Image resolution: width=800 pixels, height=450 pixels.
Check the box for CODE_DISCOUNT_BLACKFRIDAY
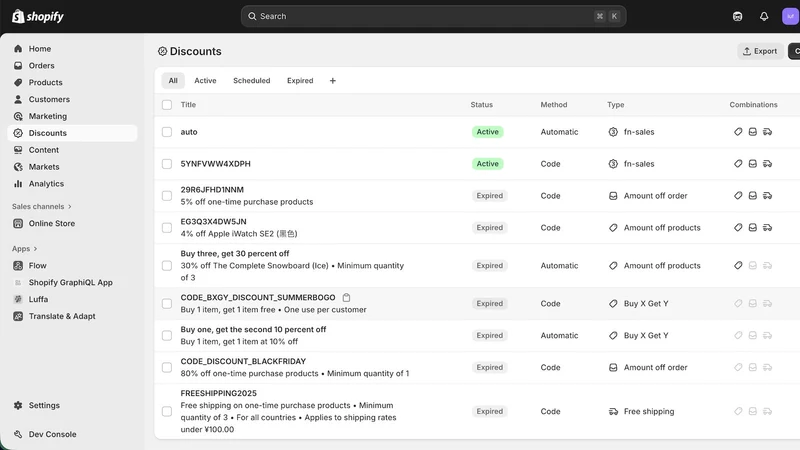167,367
